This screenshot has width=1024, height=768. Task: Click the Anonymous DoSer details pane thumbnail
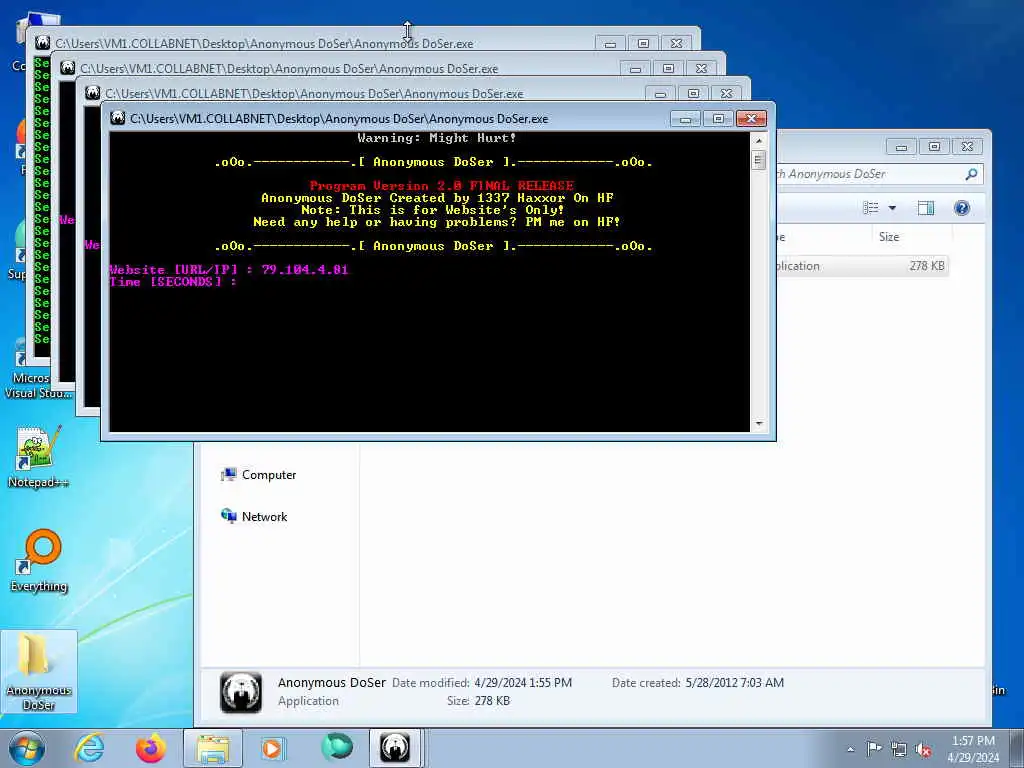tap(241, 692)
